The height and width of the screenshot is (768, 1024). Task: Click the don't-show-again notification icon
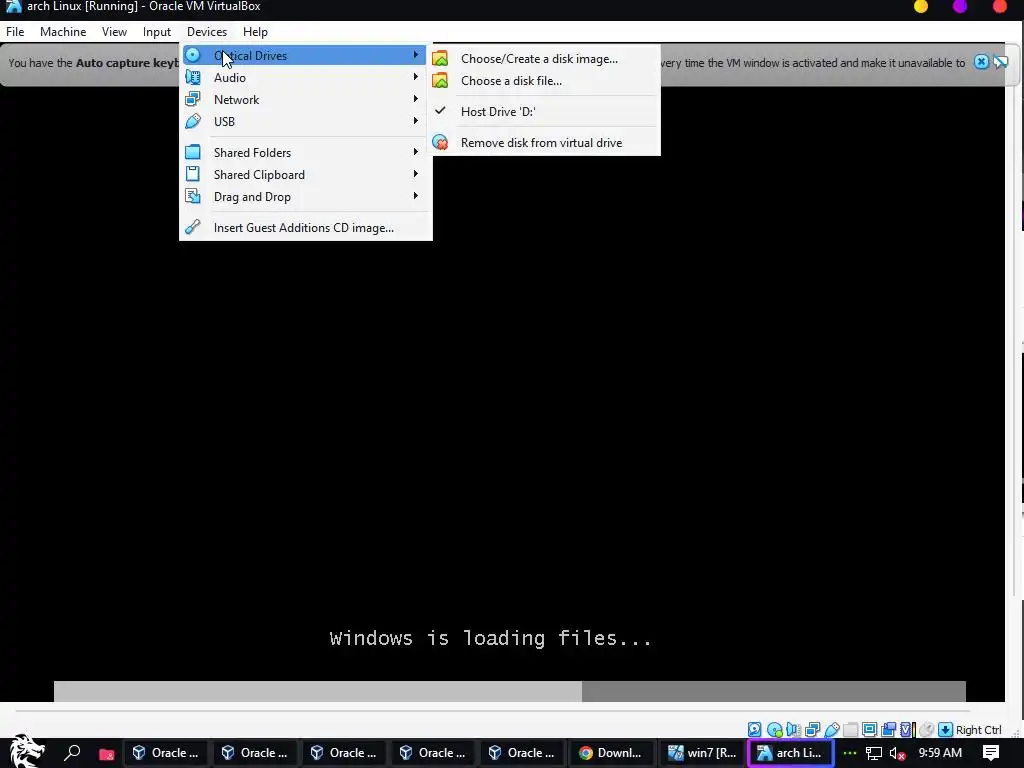(x=1001, y=62)
